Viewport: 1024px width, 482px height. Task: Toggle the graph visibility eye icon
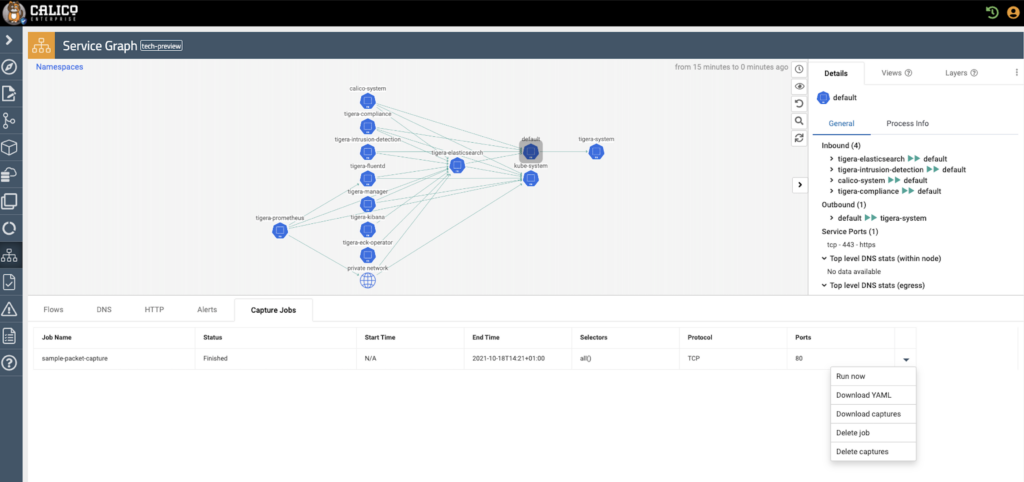(799, 86)
